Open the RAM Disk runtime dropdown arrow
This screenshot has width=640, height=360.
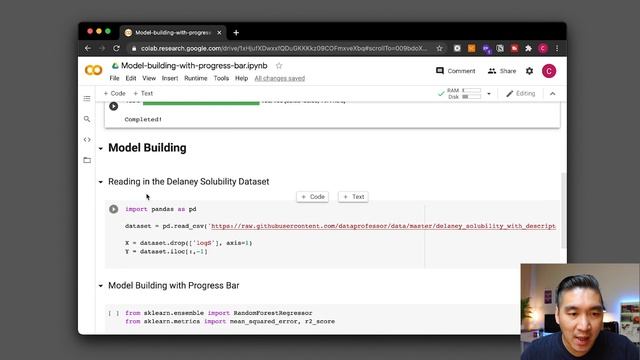(489, 93)
